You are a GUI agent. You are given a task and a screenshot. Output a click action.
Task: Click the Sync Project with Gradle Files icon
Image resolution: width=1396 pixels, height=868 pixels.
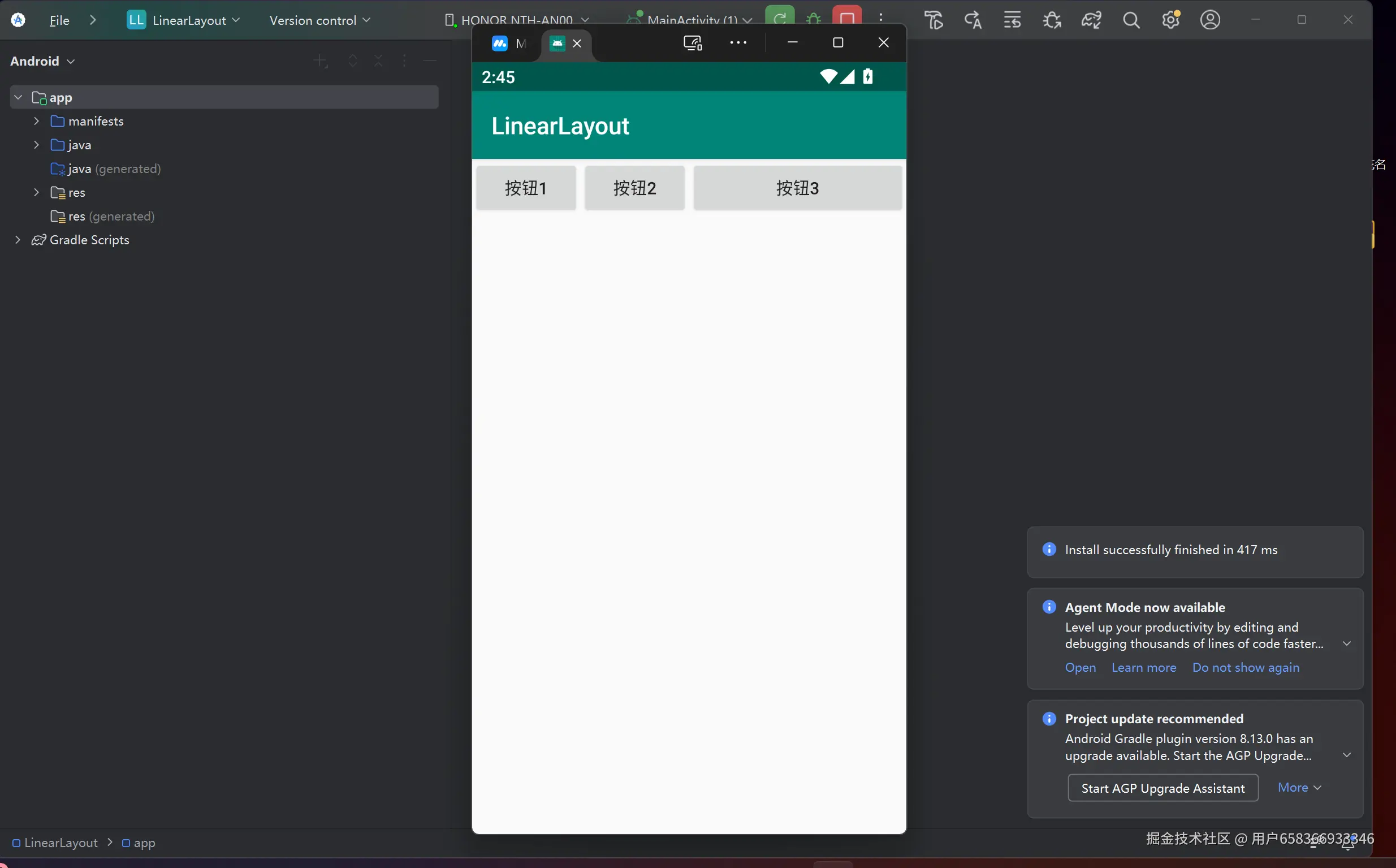1091,20
